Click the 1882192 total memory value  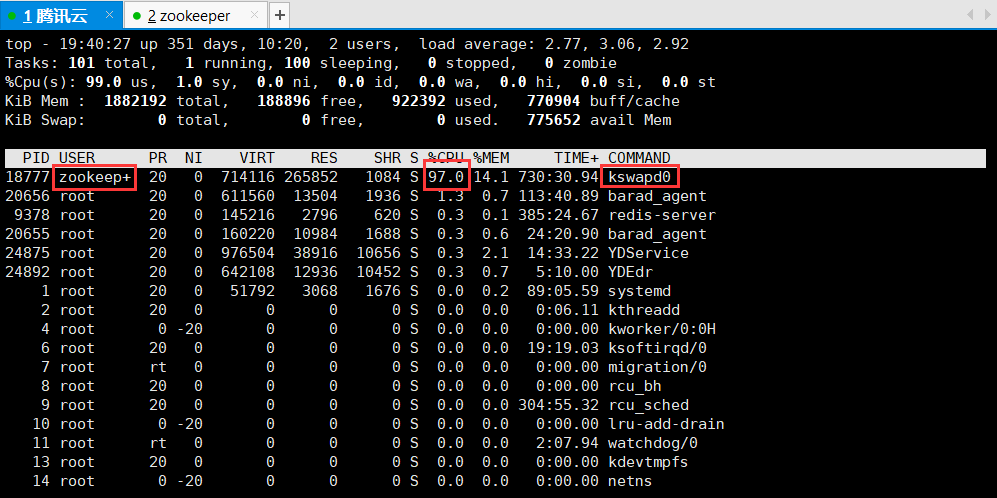coord(135,101)
